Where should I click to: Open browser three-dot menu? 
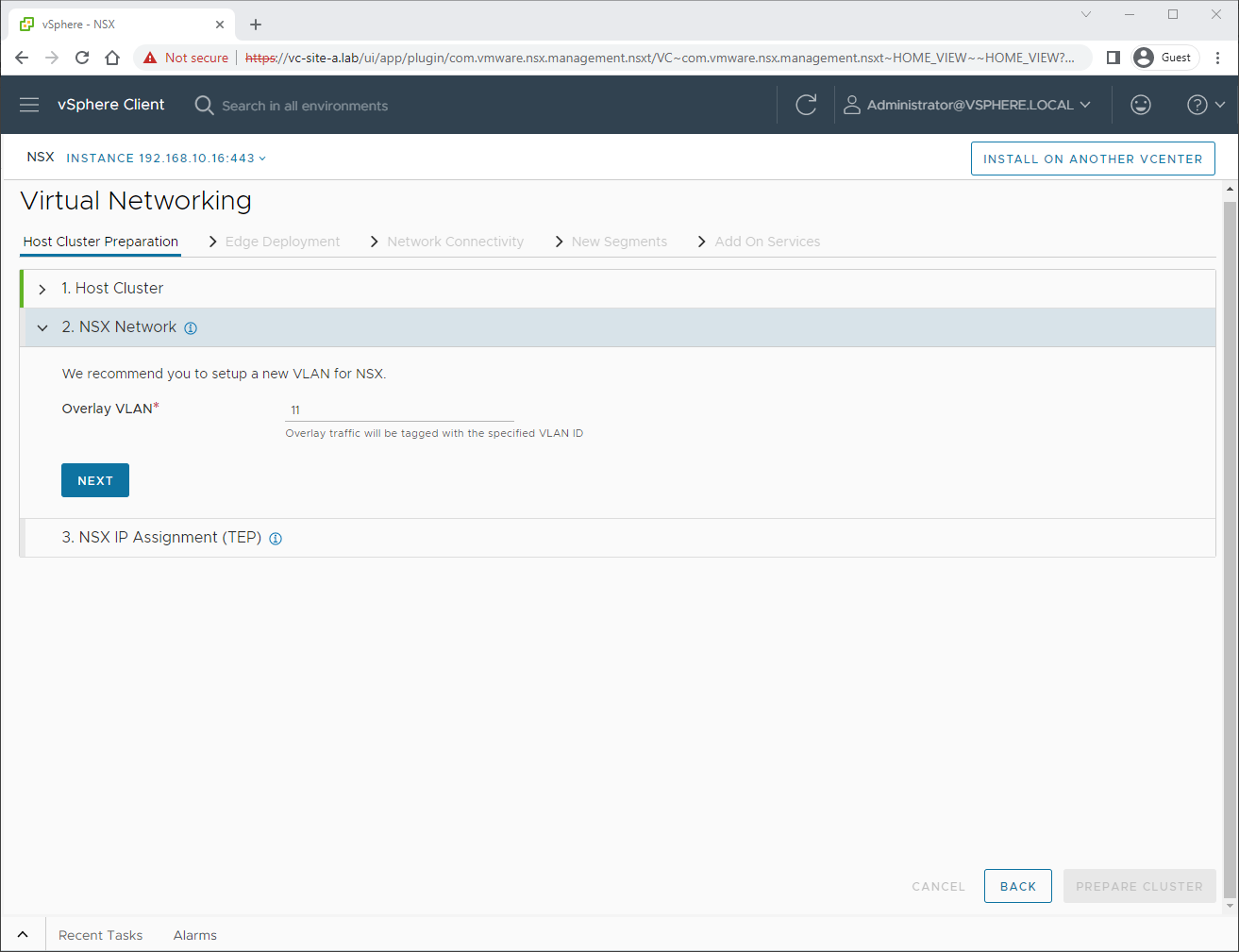1218,58
